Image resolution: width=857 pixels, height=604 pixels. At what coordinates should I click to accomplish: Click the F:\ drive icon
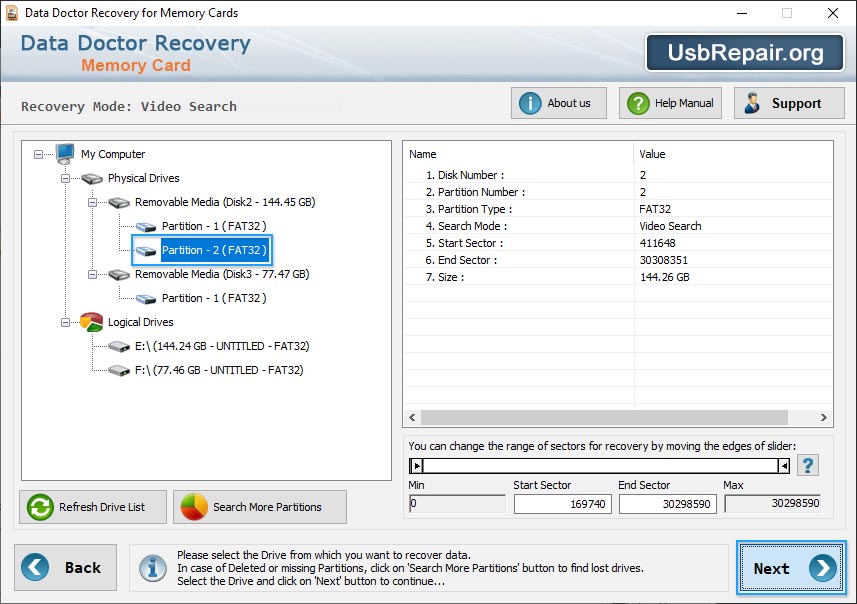pyautogui.click(x=119, y=371)
